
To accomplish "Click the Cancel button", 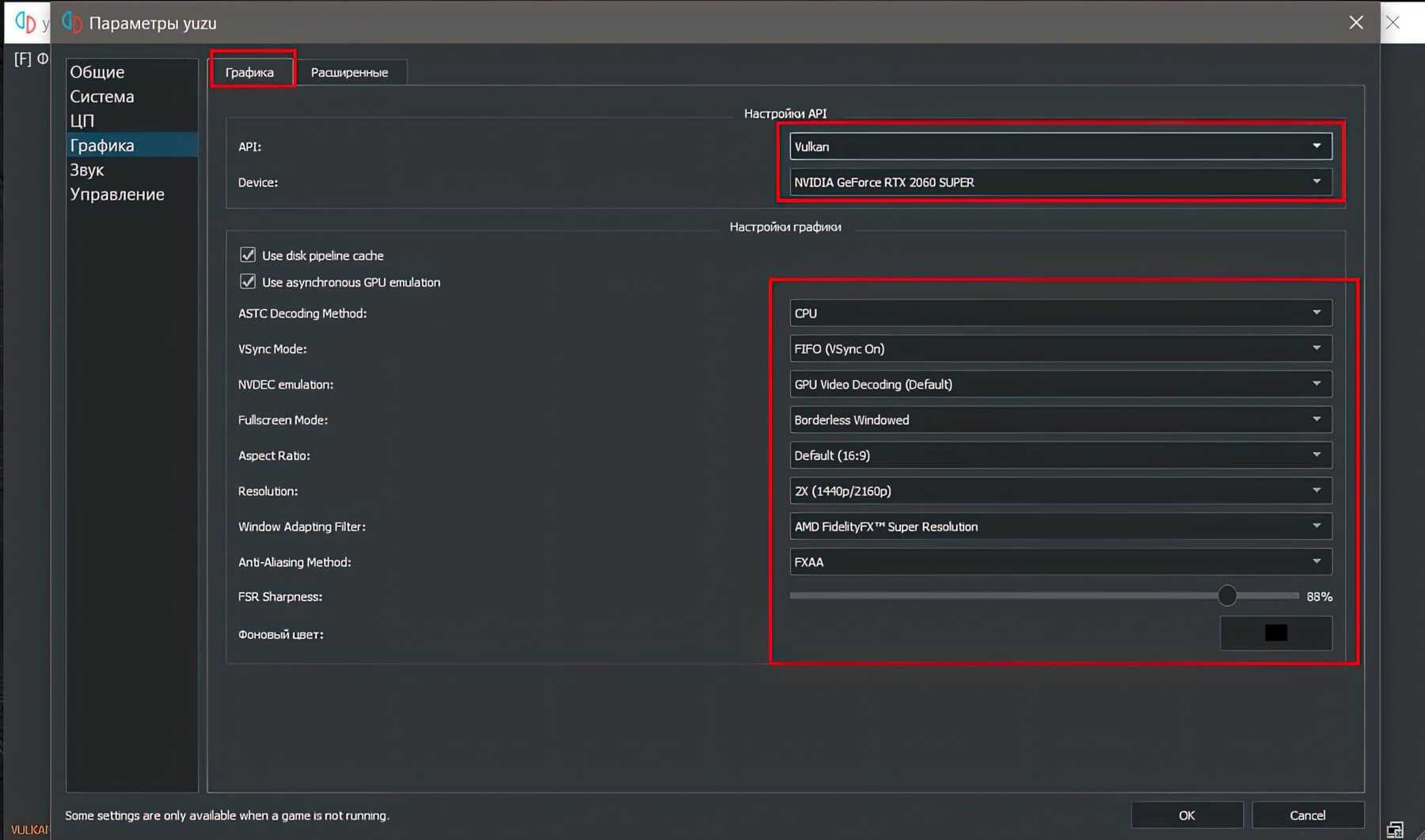I will point(1307,815).
